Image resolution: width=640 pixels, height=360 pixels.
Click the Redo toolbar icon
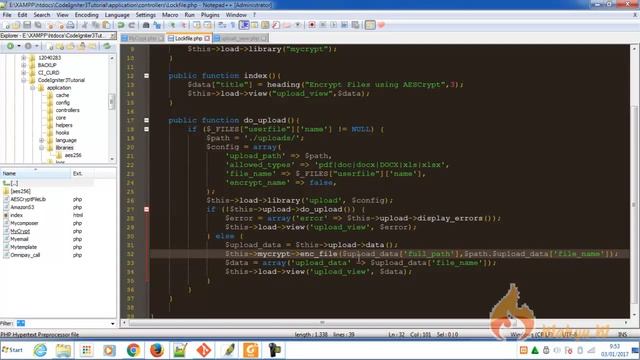tap(131, 25)
